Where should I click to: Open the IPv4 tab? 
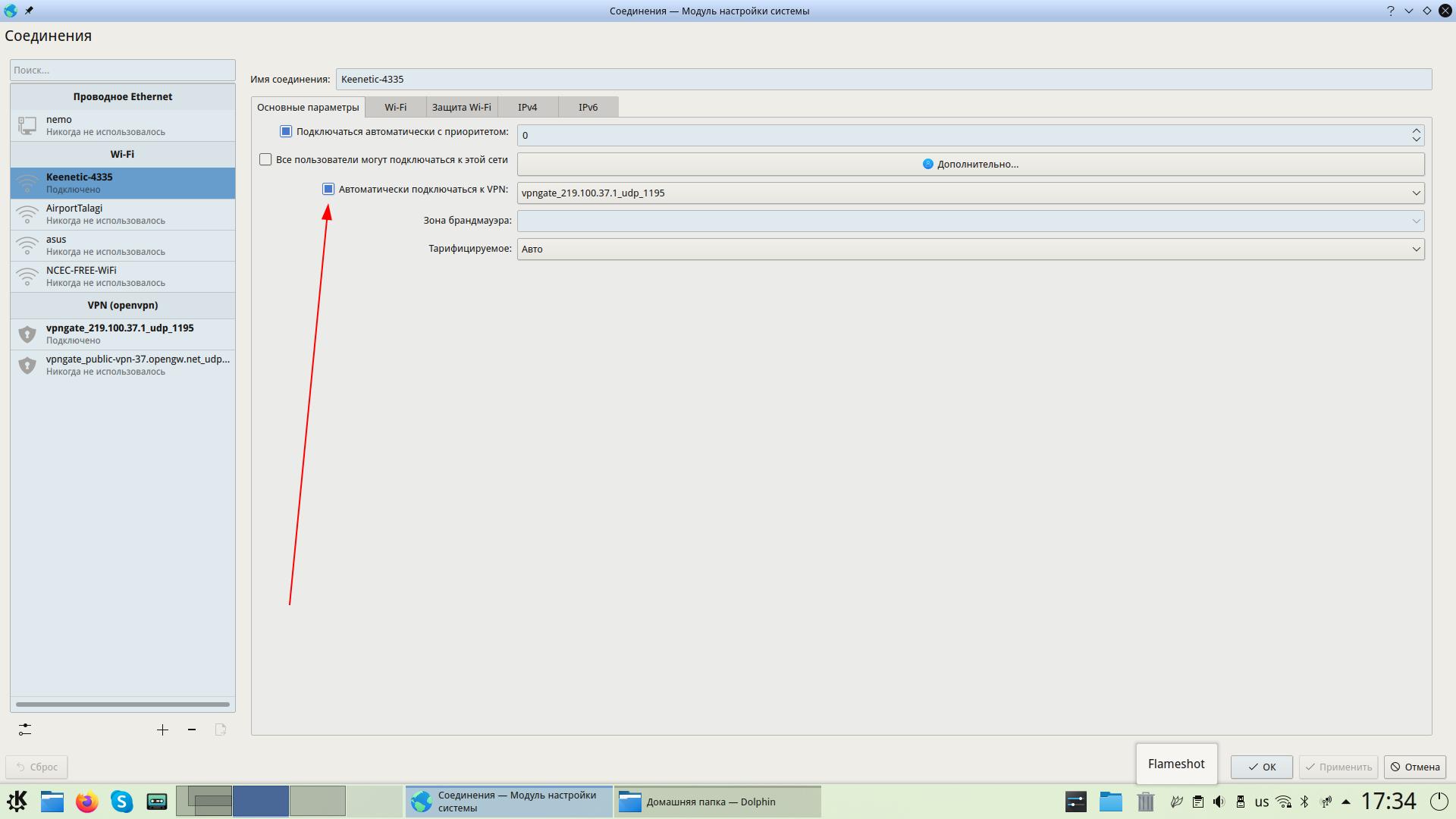(527, 108)
